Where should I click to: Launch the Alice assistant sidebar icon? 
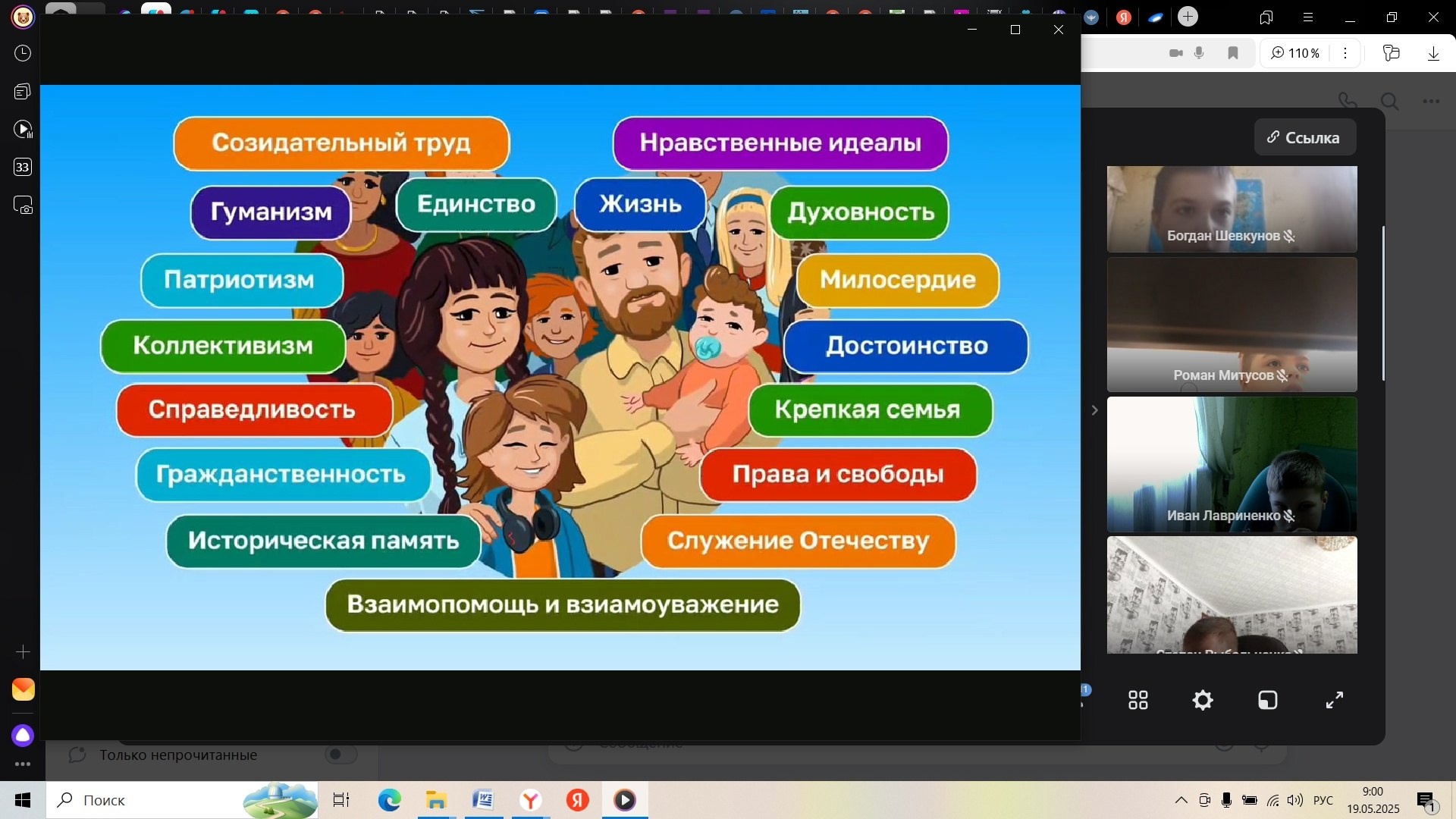tap(23, 735)
